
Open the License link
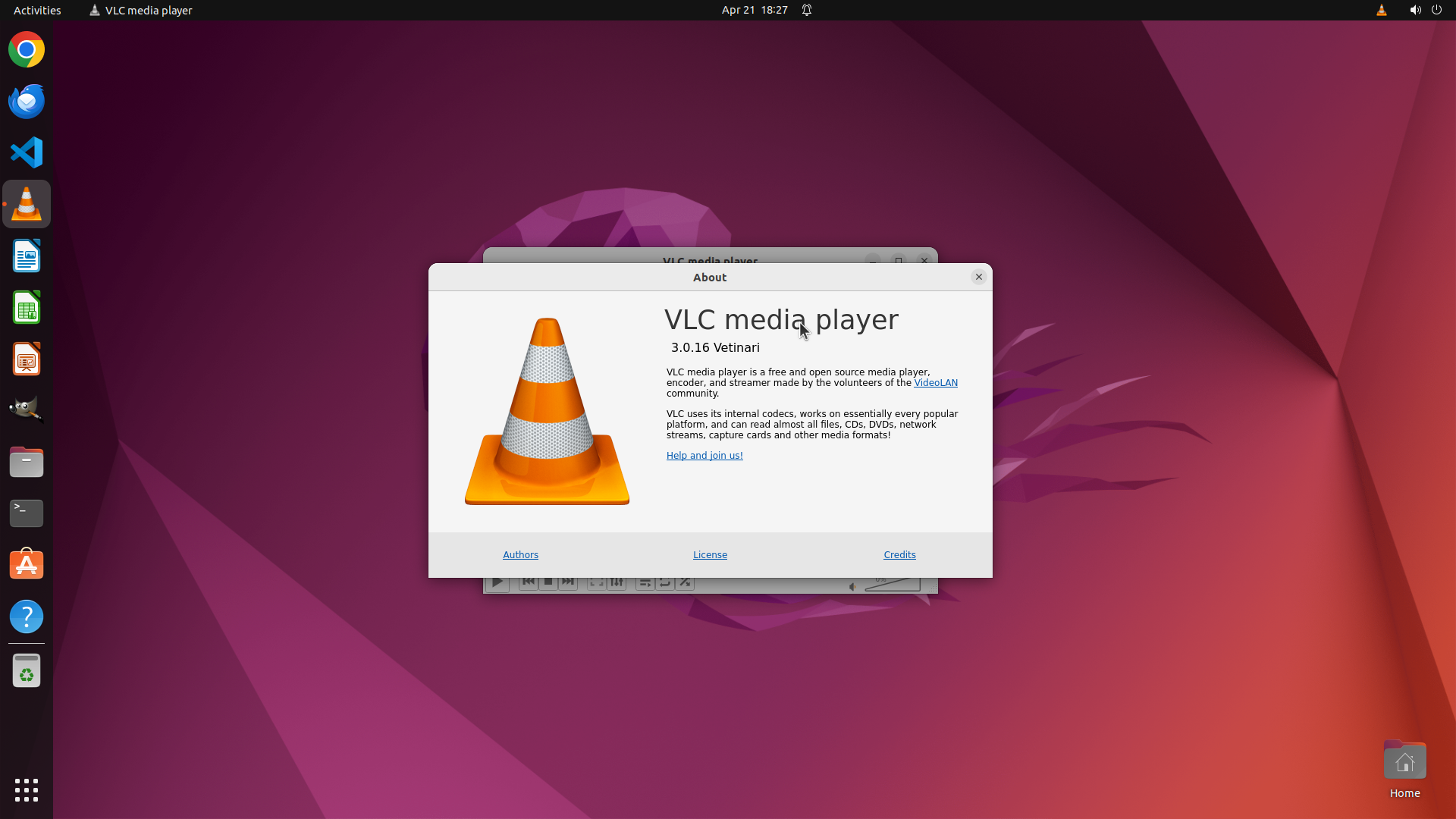point(710,554)
